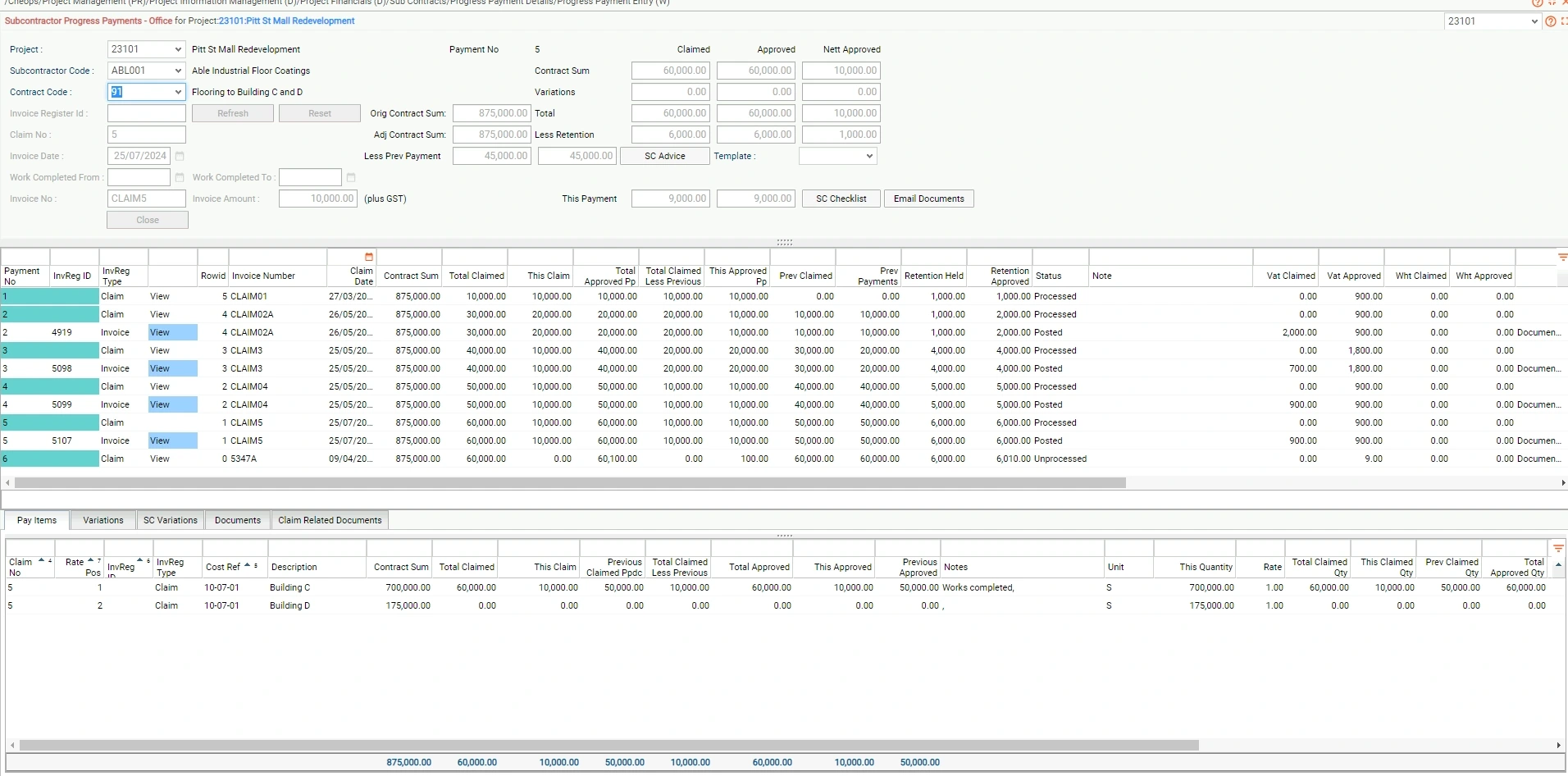Click right scroll arrow of payments grid

pos(1562,483)
